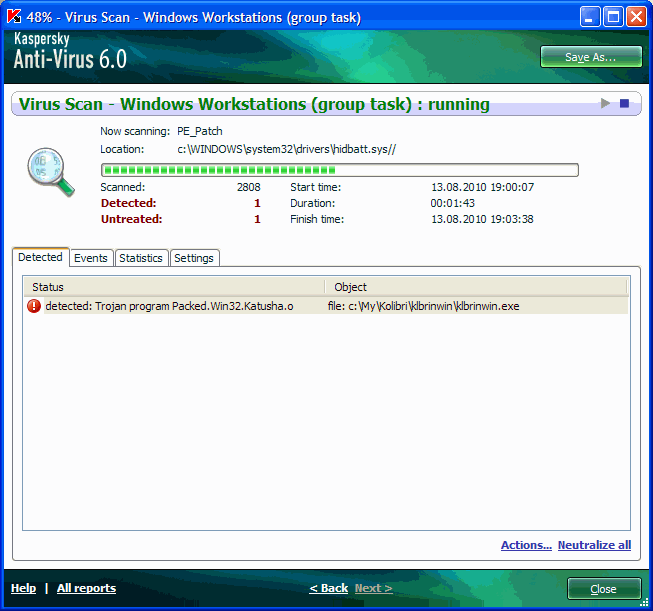Click the green scan progress bar
The width and height of the screenshot is (653, 611).
(340, 170)
